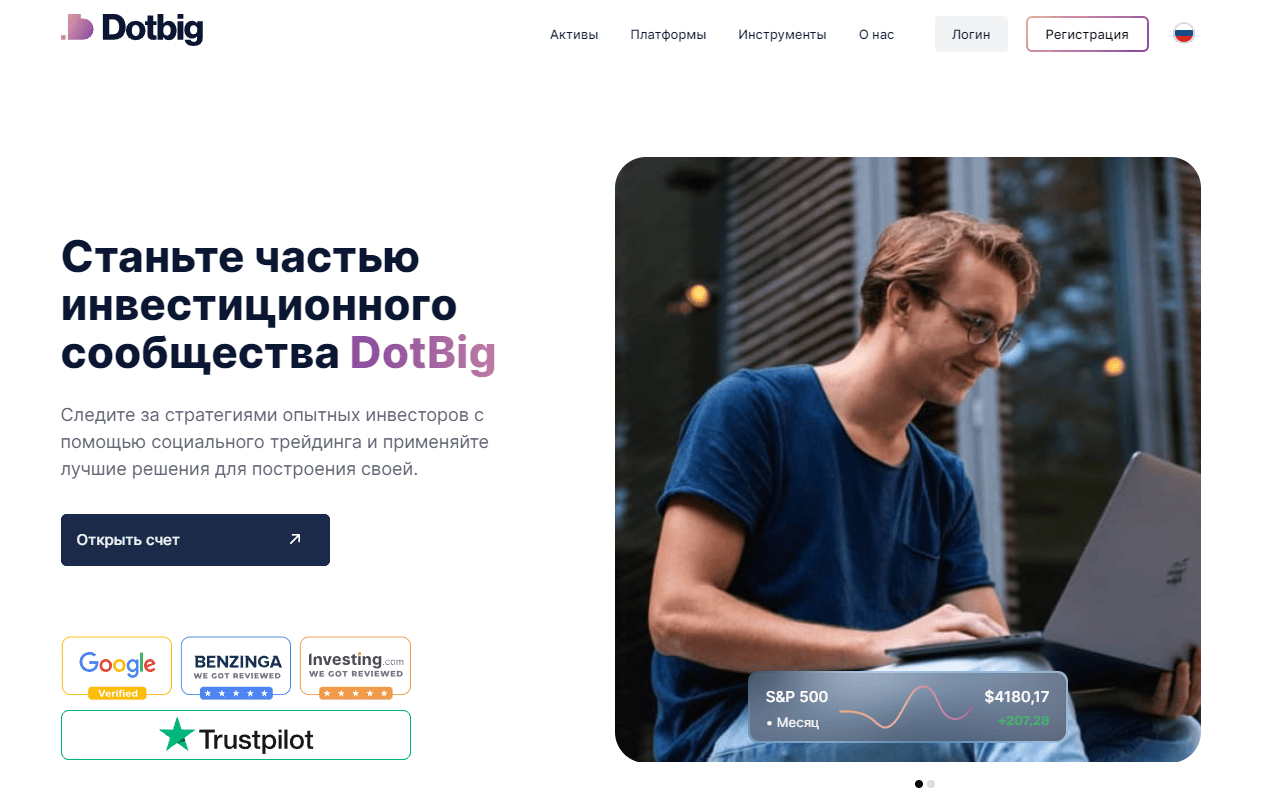
Task: Click the arrow icon on Открыть счет button
Action: 295,539
